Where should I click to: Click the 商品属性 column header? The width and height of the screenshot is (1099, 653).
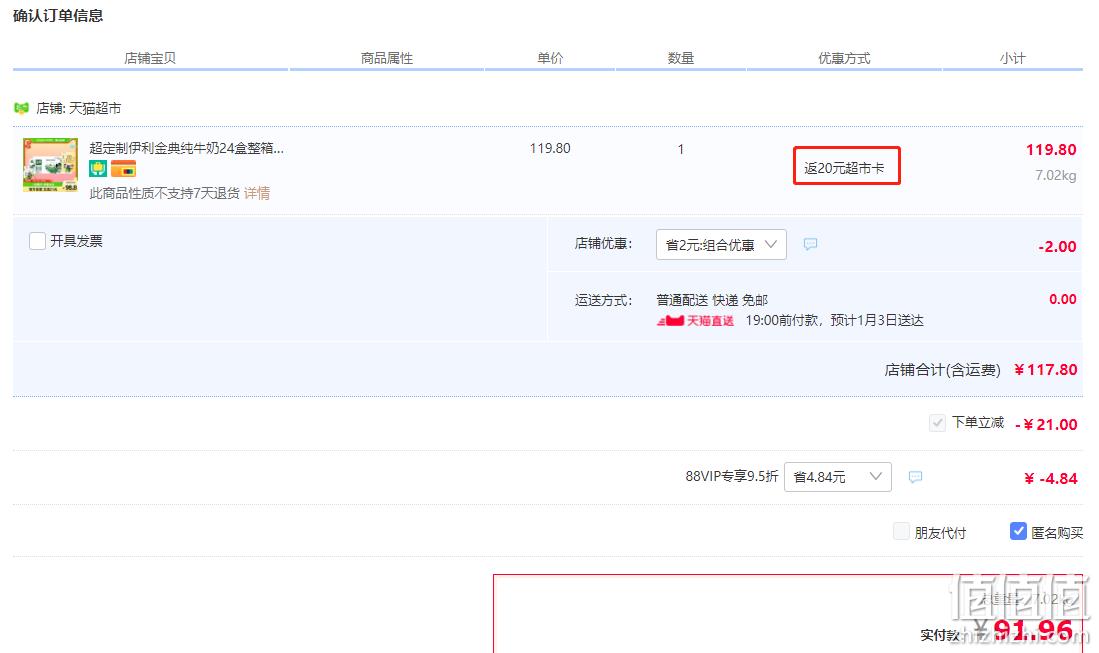click(x=387, y=58)
